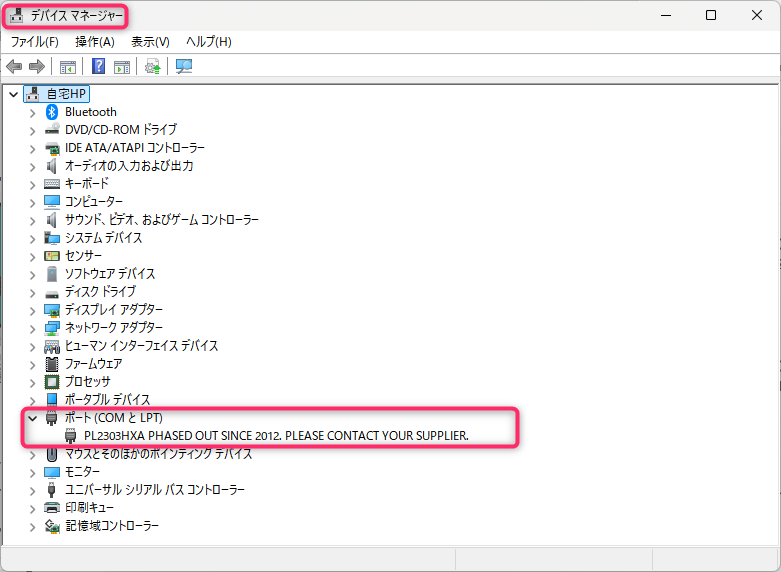Click the action pane toolbar icon
The height and width of the screenshot is (572, 781).
(x=122, y=66)
